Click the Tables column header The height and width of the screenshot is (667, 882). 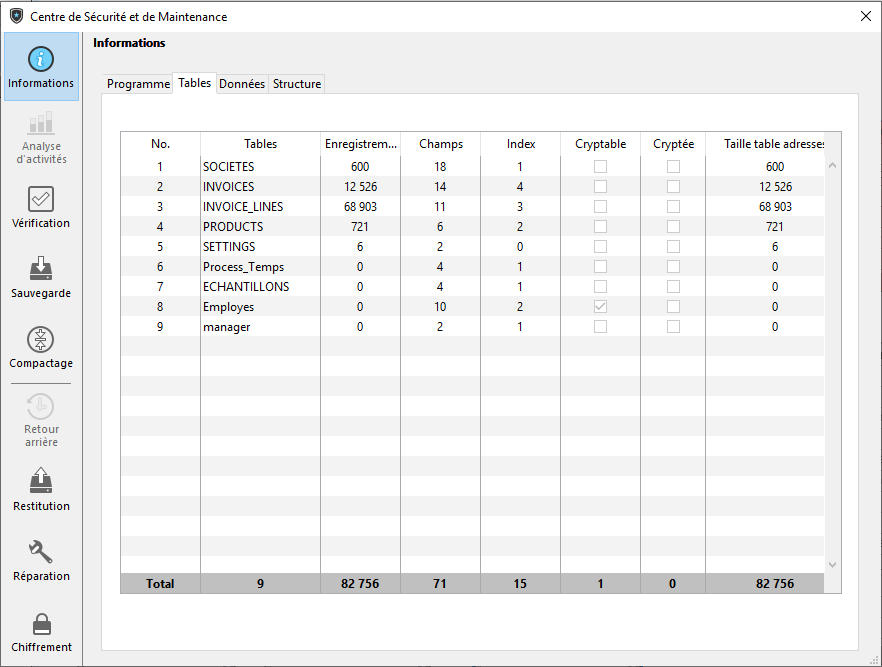pos(260,144)
